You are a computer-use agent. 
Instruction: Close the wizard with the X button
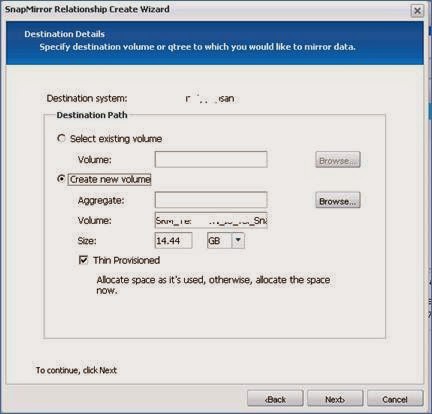(x=417, y=11)
